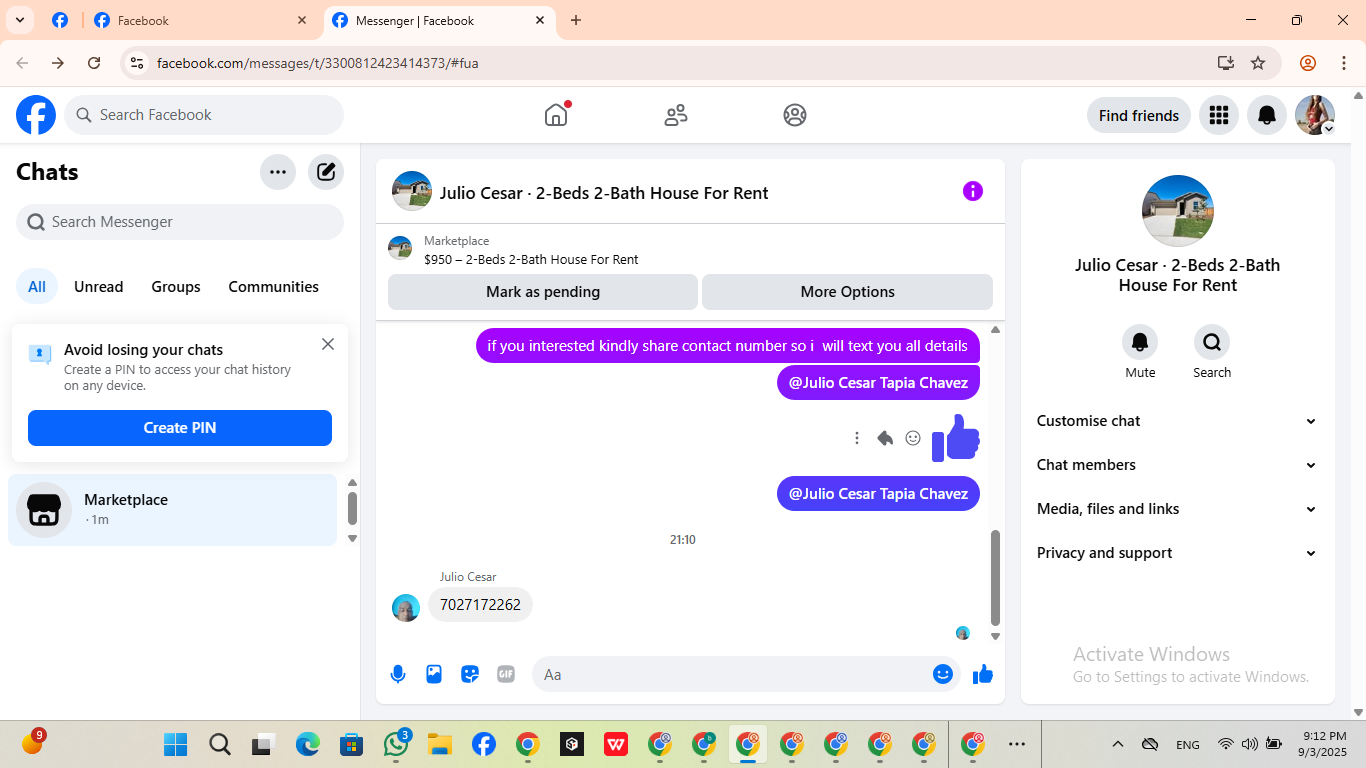Select the All chats filter
This screenshot has width=1366, height=768.
(x=37, y=287)
